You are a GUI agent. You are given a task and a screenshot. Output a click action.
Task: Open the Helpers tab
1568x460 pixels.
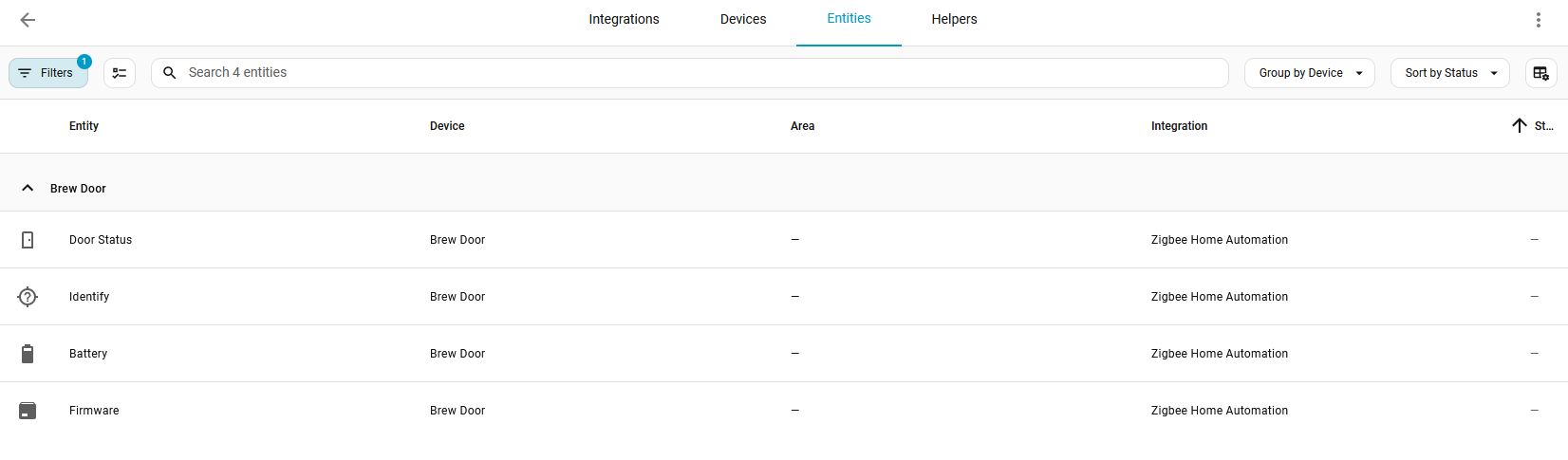pos(954,20)
